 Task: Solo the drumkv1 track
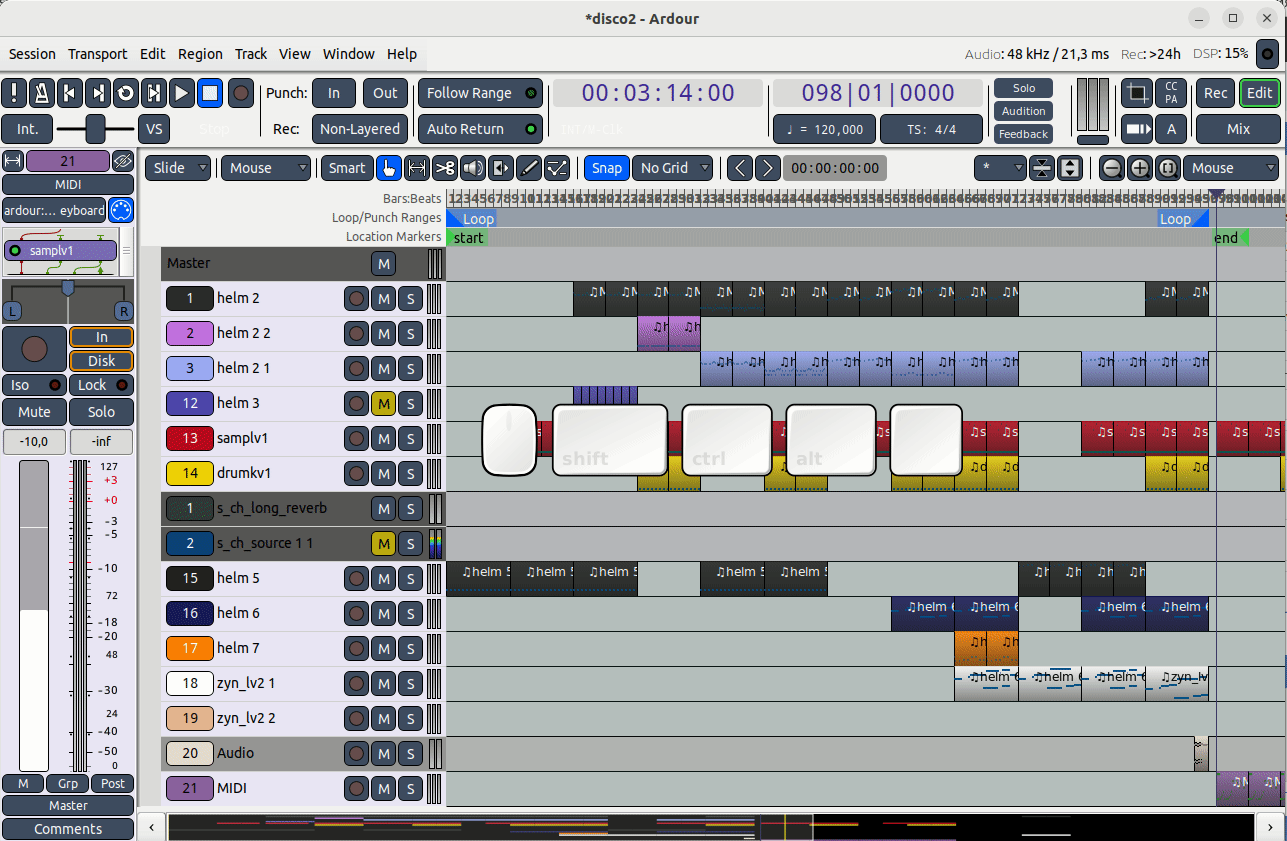(x=410, y=473)
